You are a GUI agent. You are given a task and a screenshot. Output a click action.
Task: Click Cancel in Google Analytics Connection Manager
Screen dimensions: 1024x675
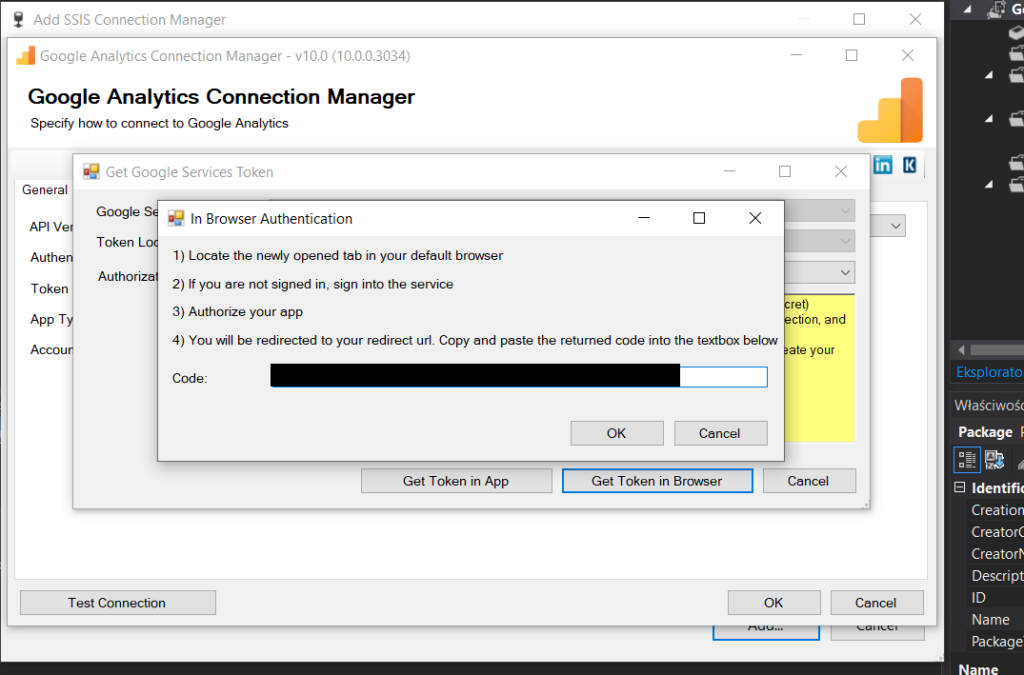pyautogui.click(x=876, y=603)
